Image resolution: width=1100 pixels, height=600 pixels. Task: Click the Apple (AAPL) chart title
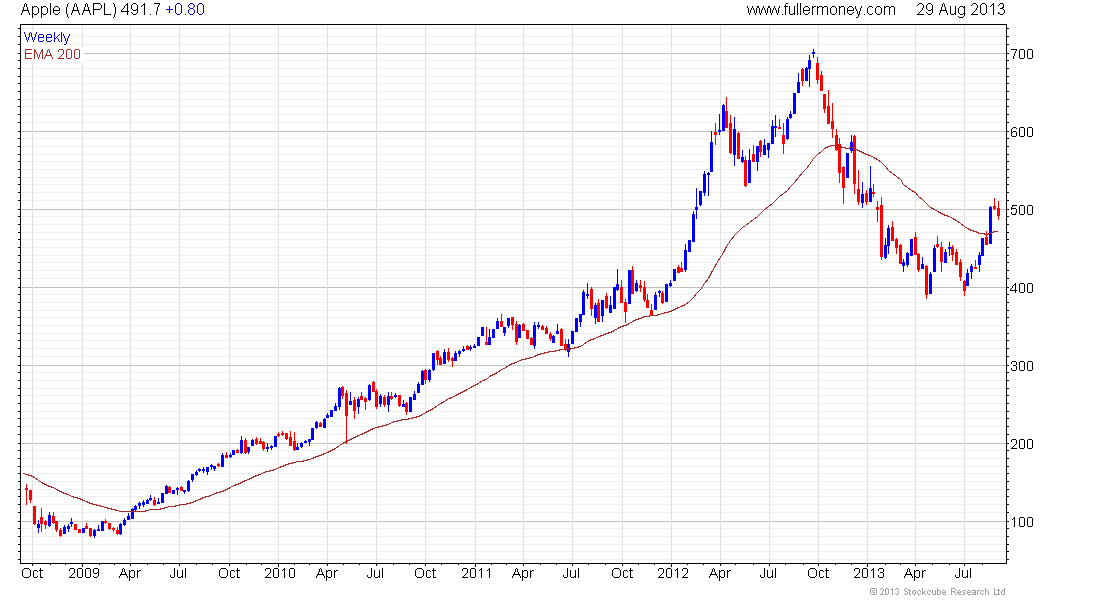(x=68, y=10)
